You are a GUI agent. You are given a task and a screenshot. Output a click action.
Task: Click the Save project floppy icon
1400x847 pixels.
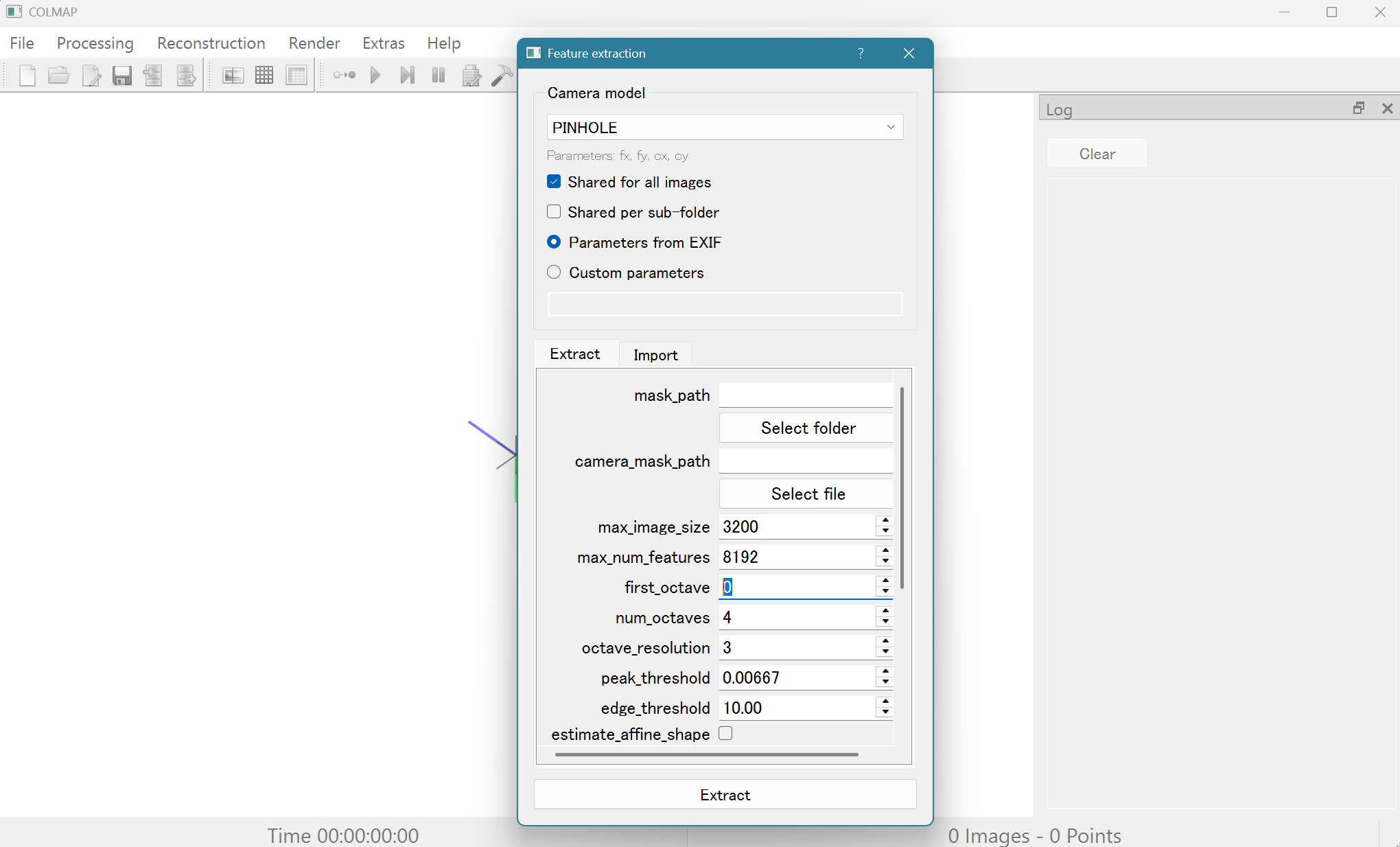[122, 76]
